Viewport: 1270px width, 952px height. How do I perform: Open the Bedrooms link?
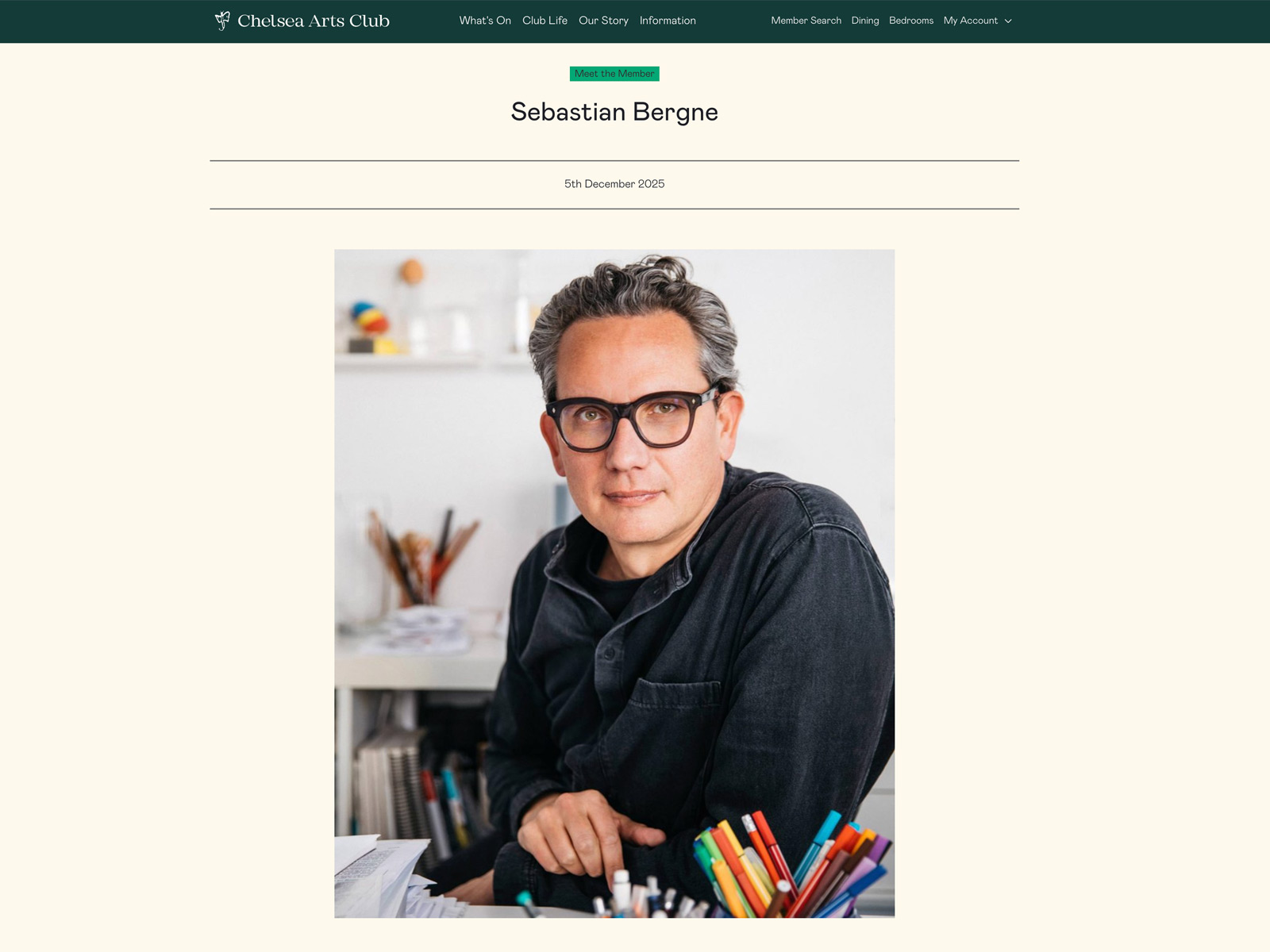pyautogui.click(x=911, y=21)
